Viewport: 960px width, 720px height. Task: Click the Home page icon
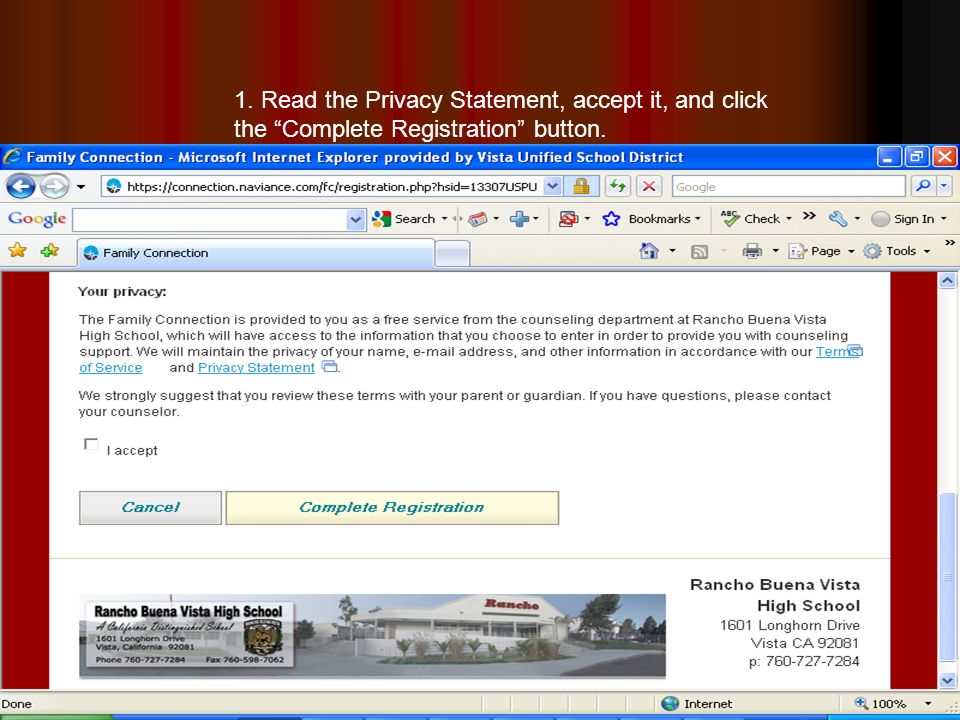click(x=649, y=251)
